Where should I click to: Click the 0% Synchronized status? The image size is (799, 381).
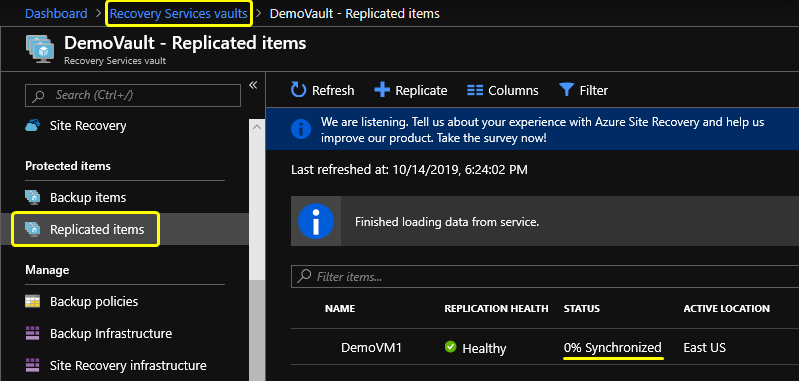(x=612, y=348)
